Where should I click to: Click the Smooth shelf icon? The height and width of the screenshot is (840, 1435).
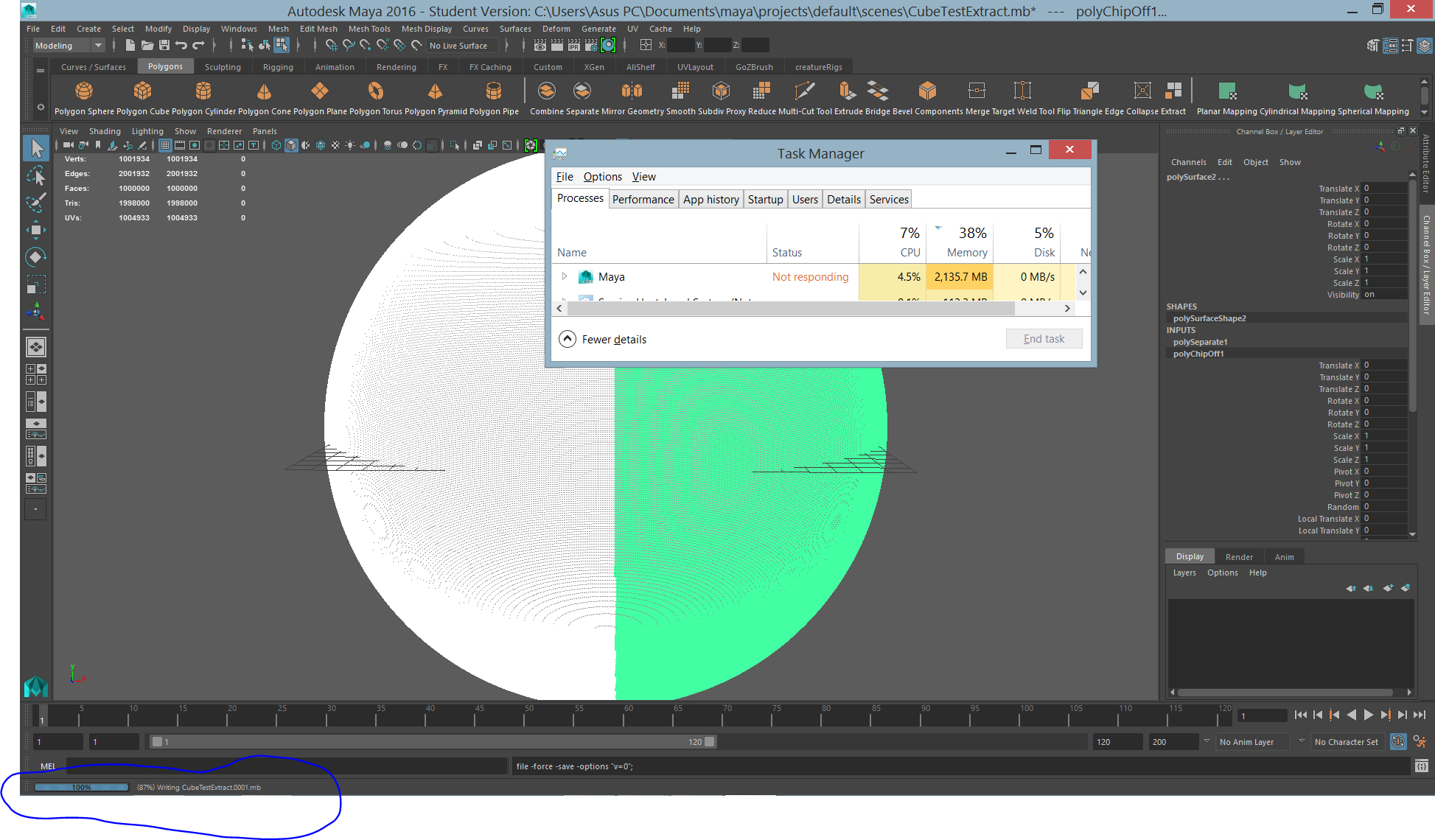pos(680,91)
